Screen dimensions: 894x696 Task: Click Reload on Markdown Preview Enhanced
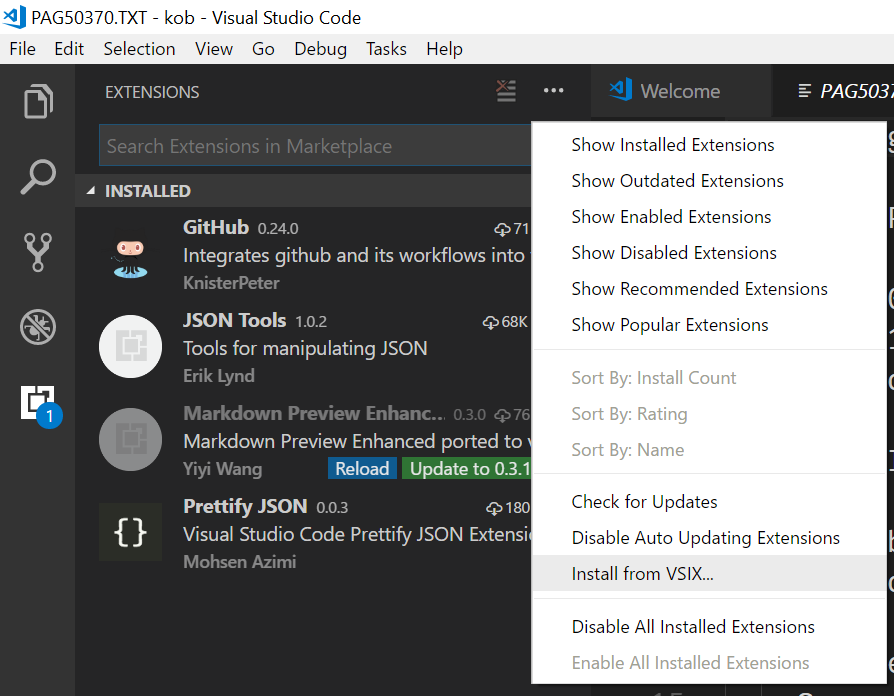[362, 469]
